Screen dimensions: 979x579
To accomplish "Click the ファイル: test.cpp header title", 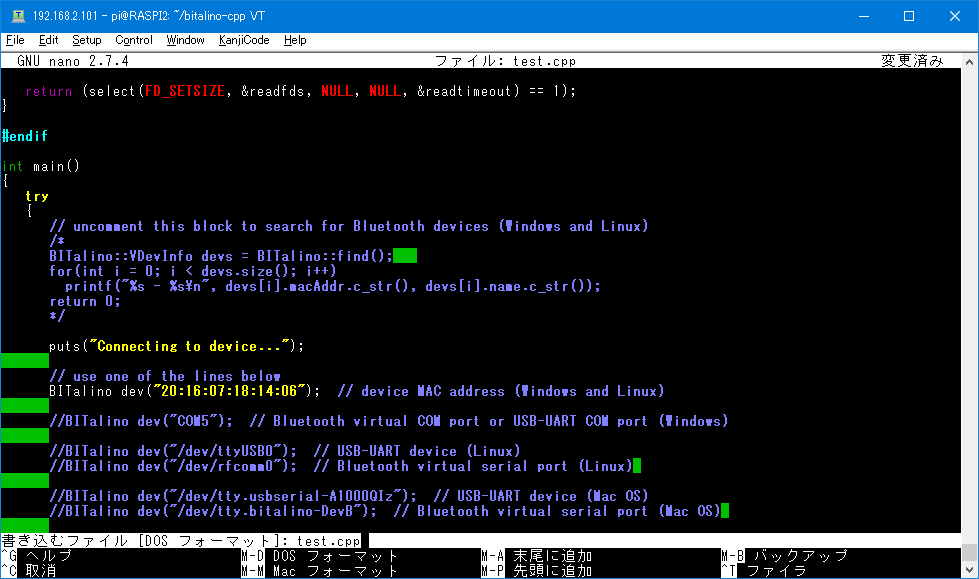I will coord(506,61).
